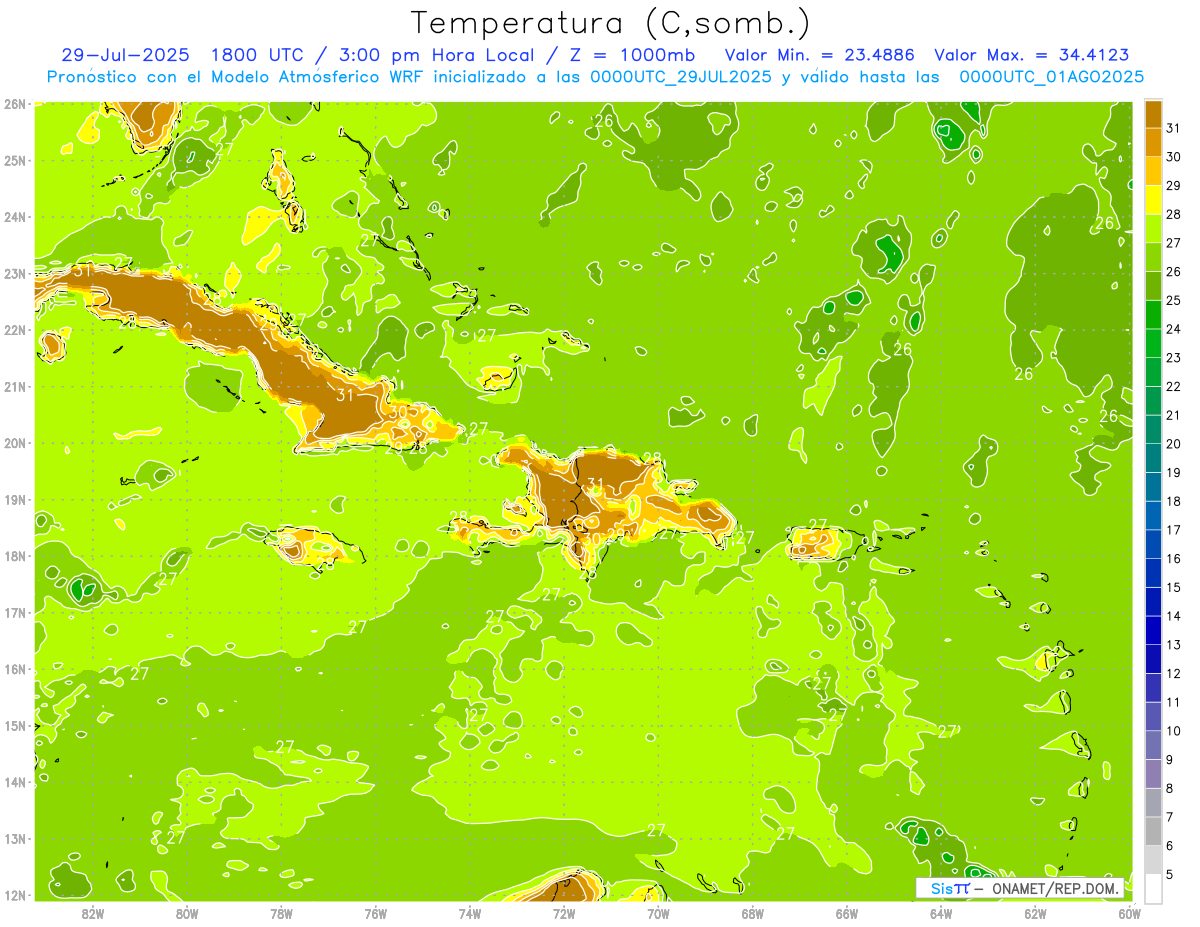Click the 'ONAMET/REP.DOM.' credit label
Screen dimensions: 1200x927
coord(1055,888)
